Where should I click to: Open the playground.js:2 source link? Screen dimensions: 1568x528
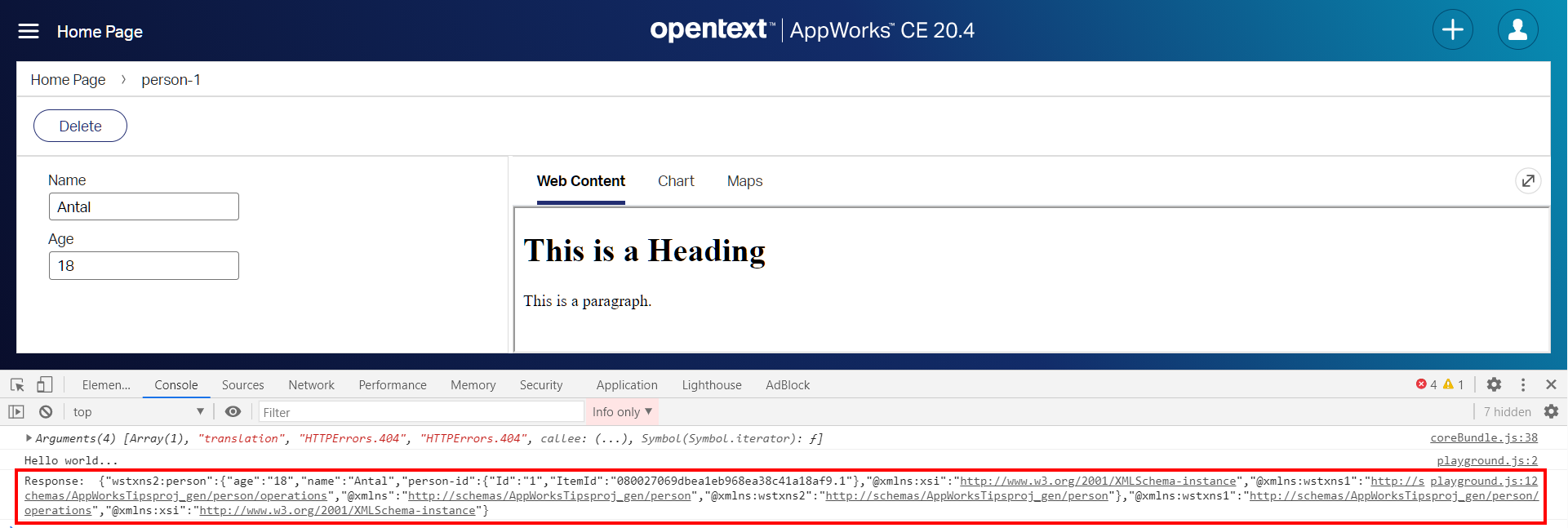(1487, 461)
